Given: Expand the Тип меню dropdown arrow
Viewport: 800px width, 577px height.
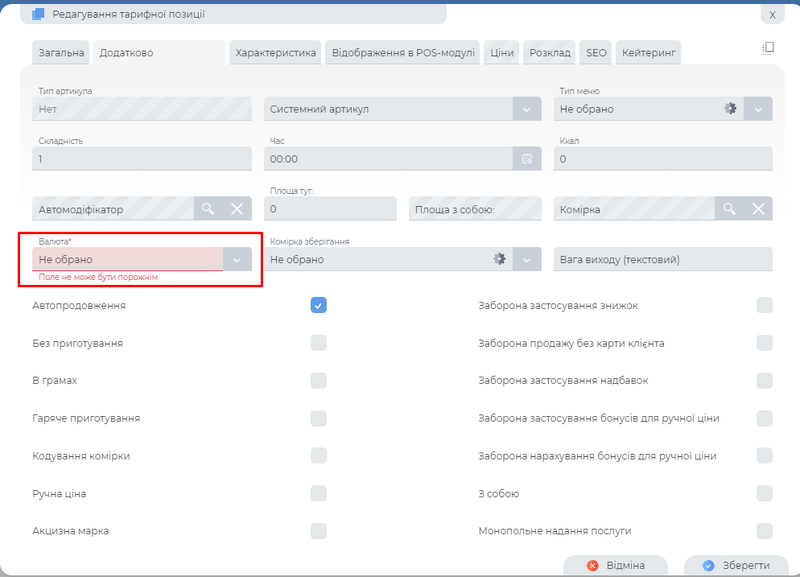Looking at the screenshot, I should (759, 108).
